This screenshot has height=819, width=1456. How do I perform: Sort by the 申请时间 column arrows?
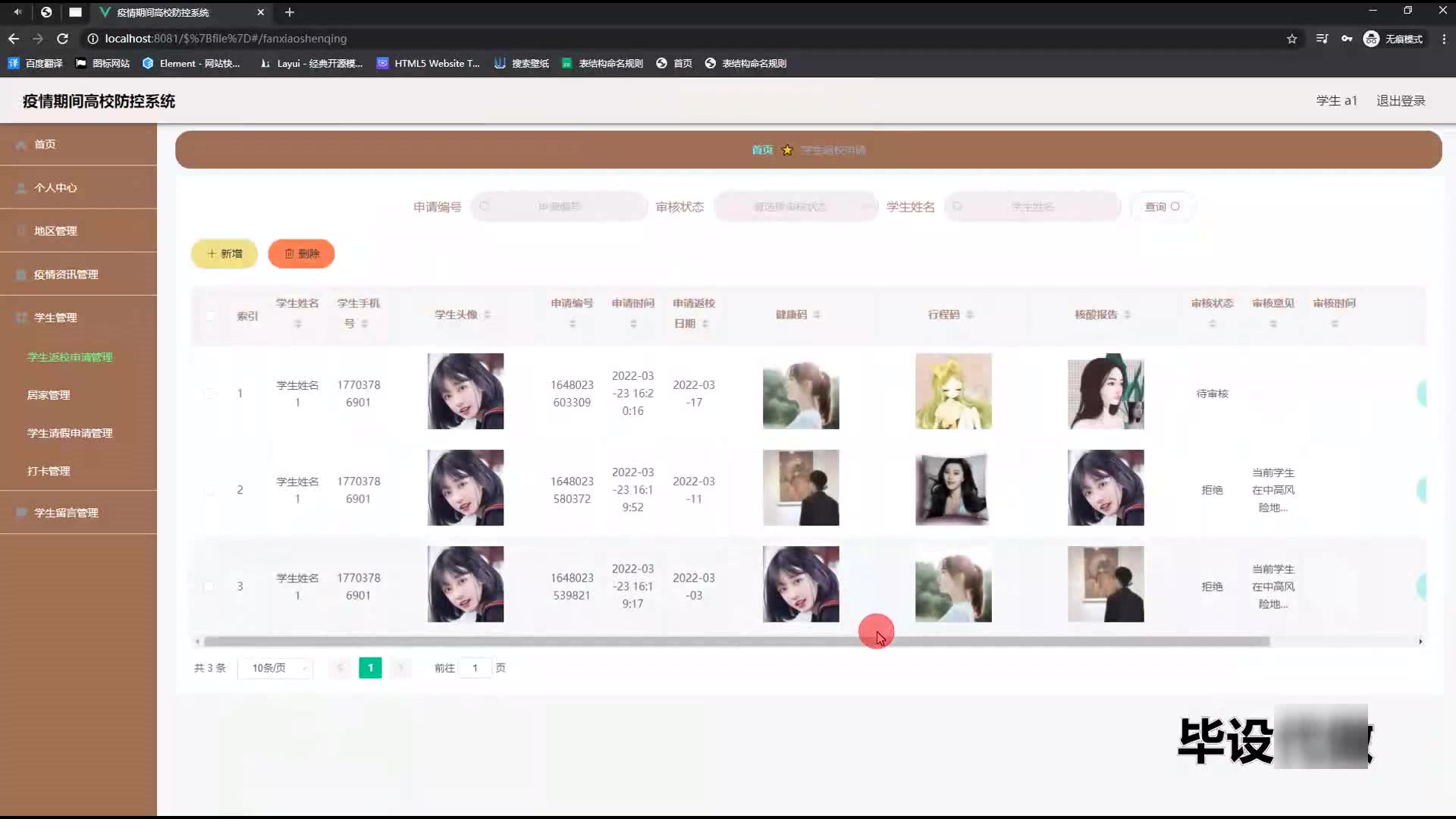point(633,324)
